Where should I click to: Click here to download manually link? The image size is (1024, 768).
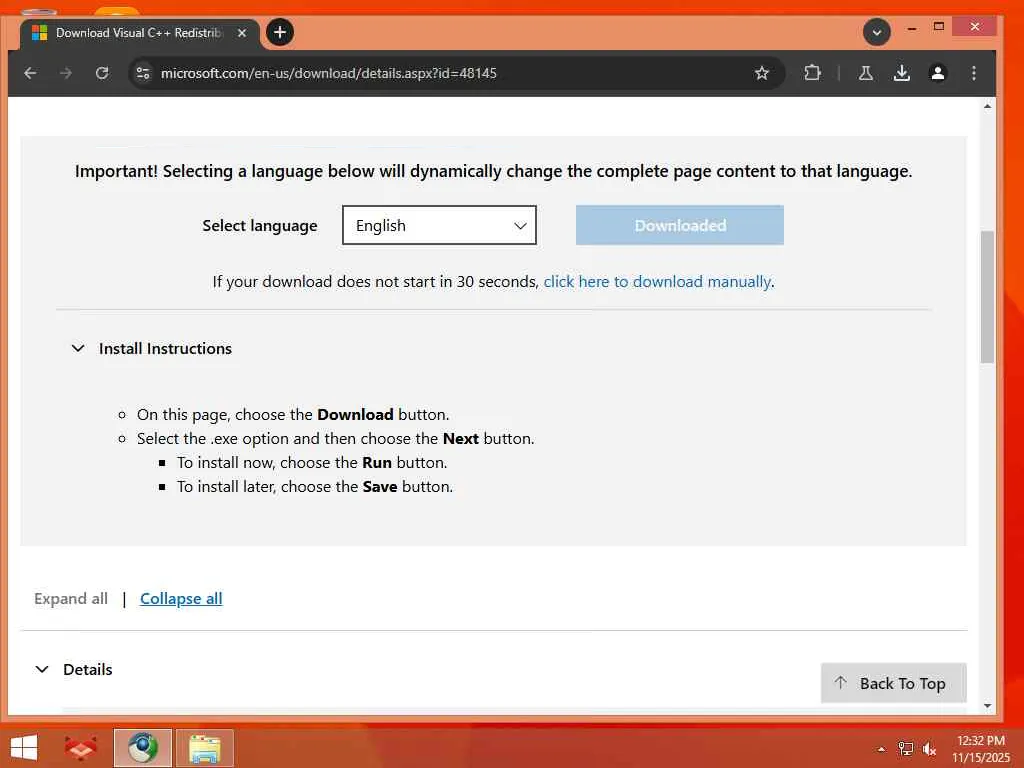(x=658, y=281)
